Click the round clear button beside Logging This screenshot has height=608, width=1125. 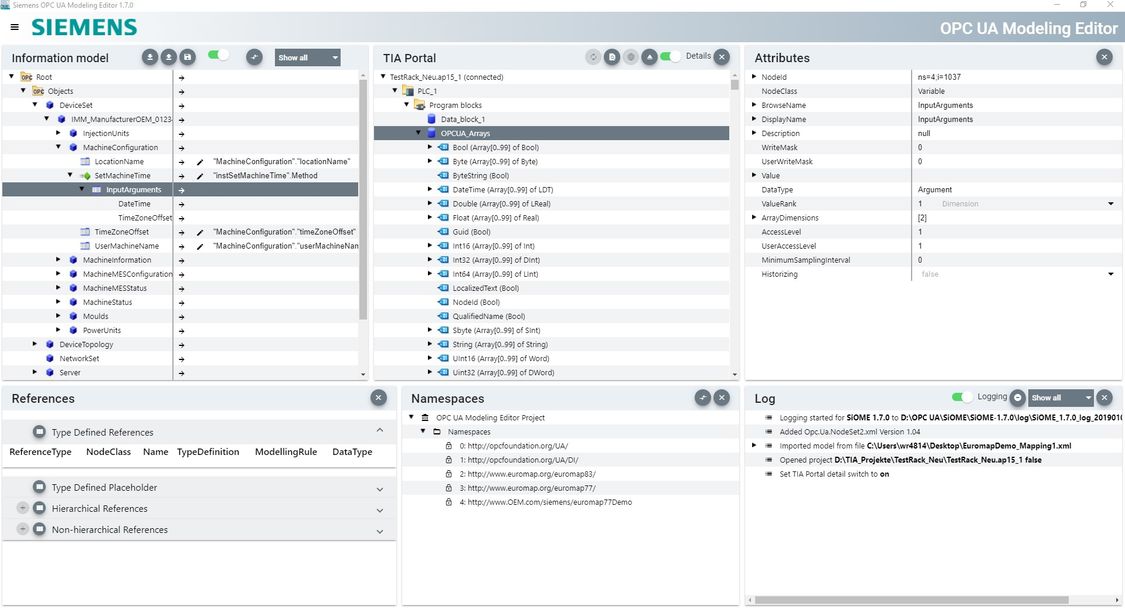pos(1017,398)
